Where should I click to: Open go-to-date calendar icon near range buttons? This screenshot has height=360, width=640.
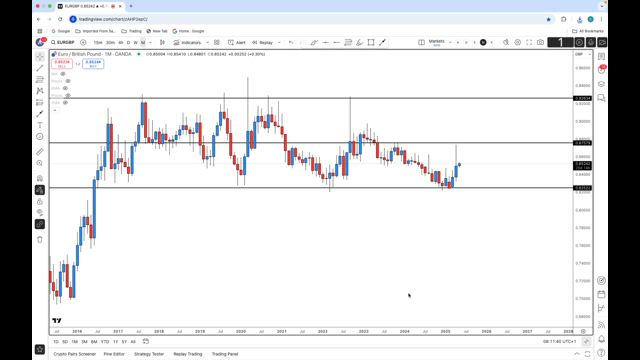tap(146, 341)
